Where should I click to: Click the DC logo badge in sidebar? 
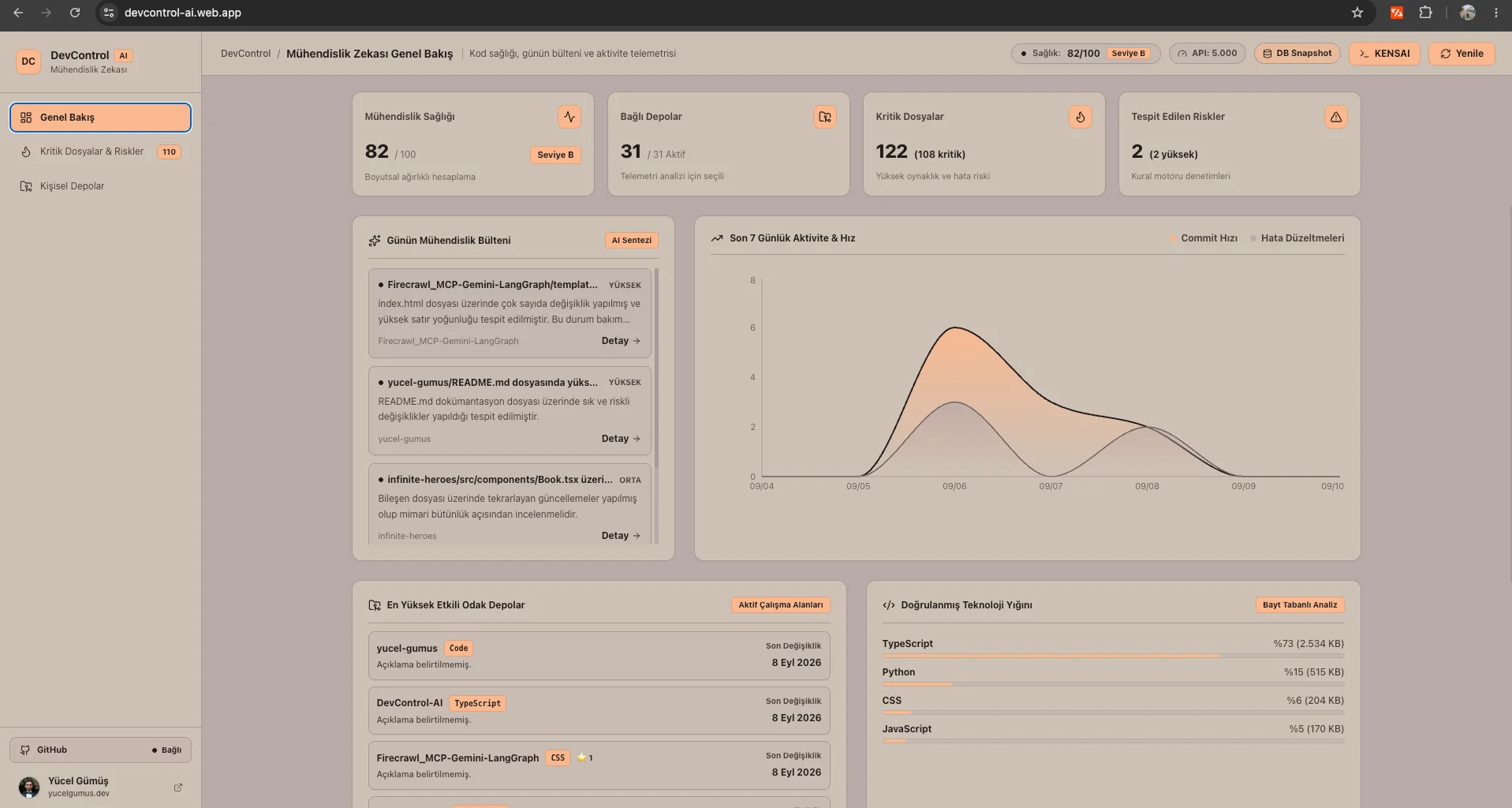coord(28,61)
